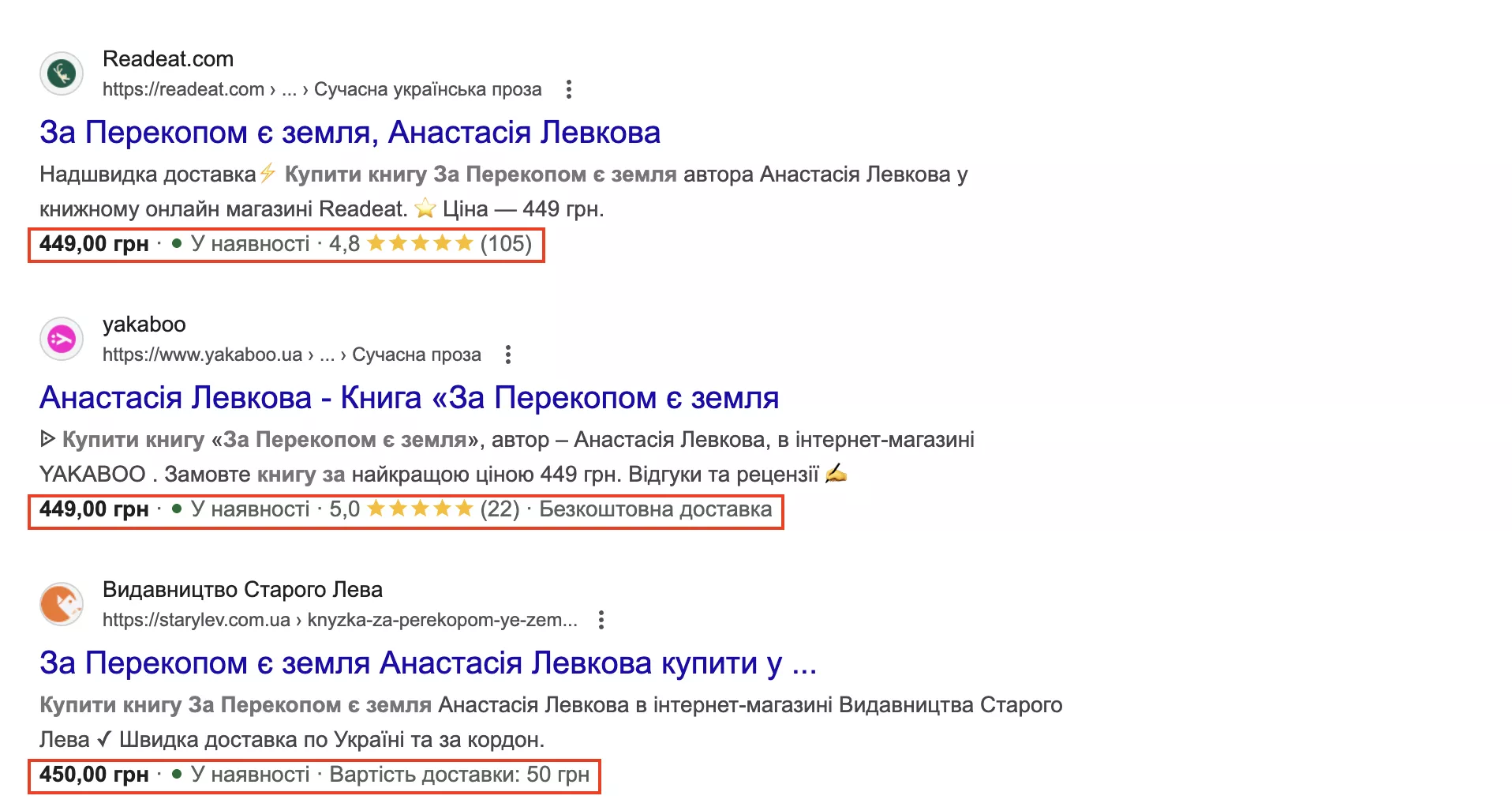1512x807 pixels.
Task: Click the "Безкоштовна доставка" label under yakaboo
Action: [x=655, y=509]
